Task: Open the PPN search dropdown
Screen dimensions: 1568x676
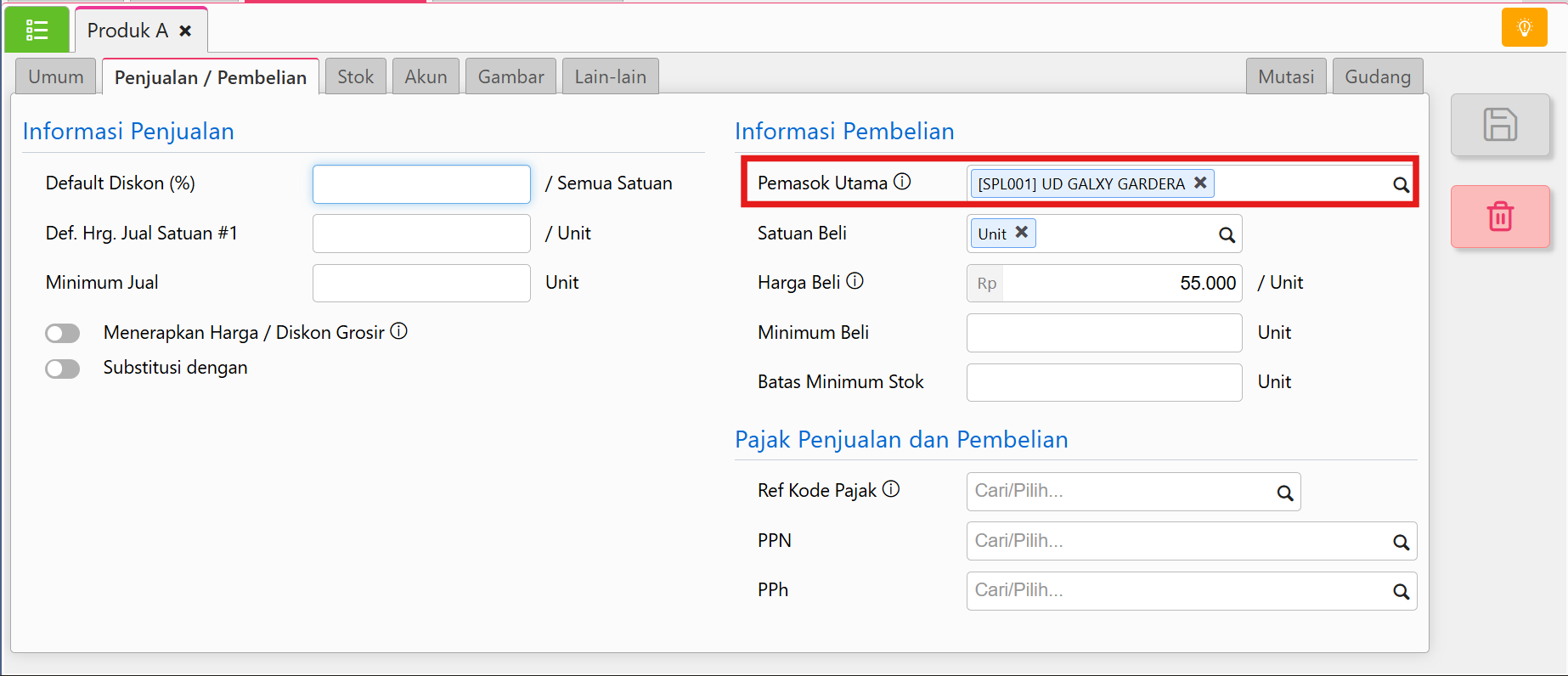Action: click(1191, 541)
